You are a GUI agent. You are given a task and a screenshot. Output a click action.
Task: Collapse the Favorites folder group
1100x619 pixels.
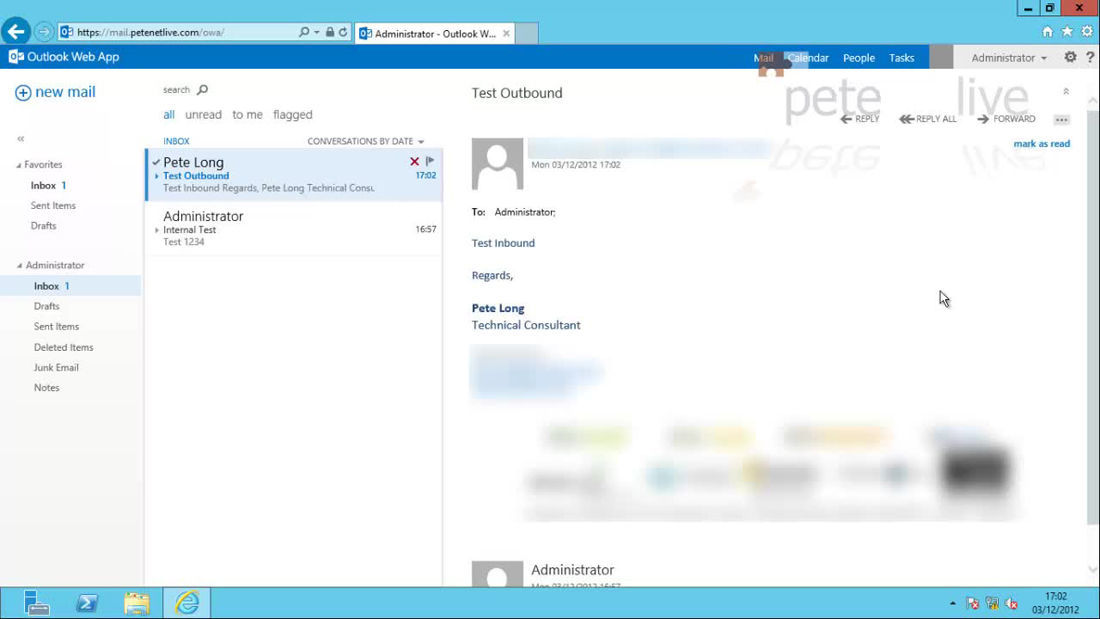point(19,165)
